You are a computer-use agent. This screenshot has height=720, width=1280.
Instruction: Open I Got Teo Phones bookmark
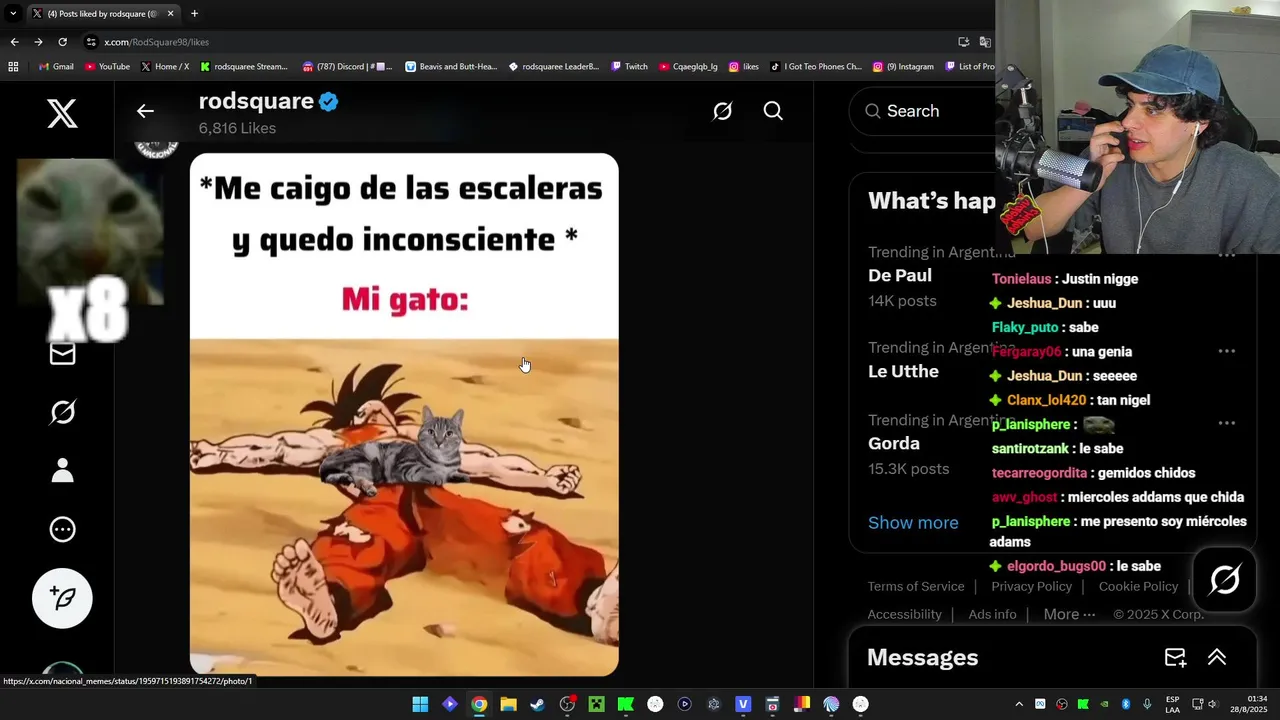[816, 67]
